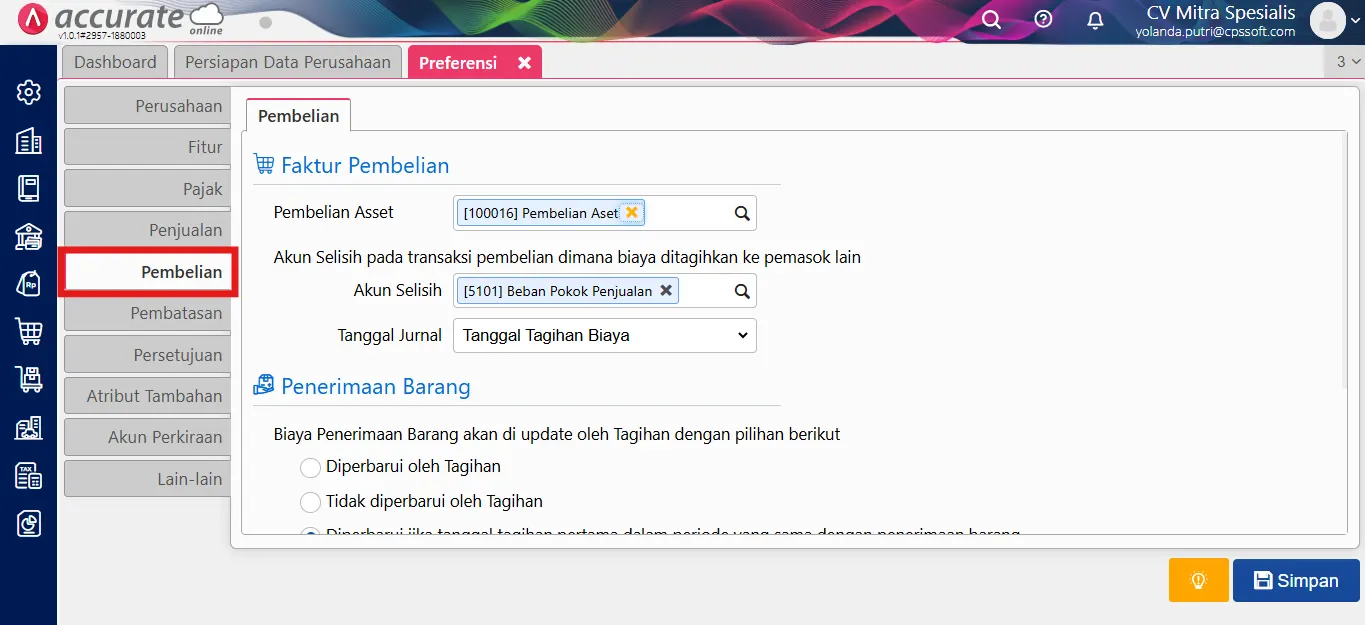
Task: Expand the user profile menu arrow
Action: pyautogui.click(x=1354, y=20)
